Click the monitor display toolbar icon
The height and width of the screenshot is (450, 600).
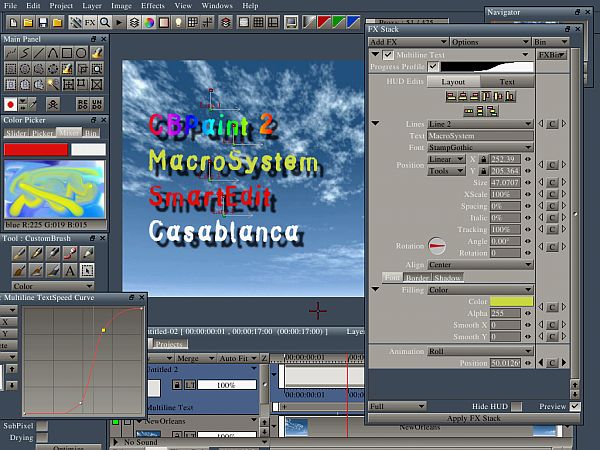(x=291, y=23)
